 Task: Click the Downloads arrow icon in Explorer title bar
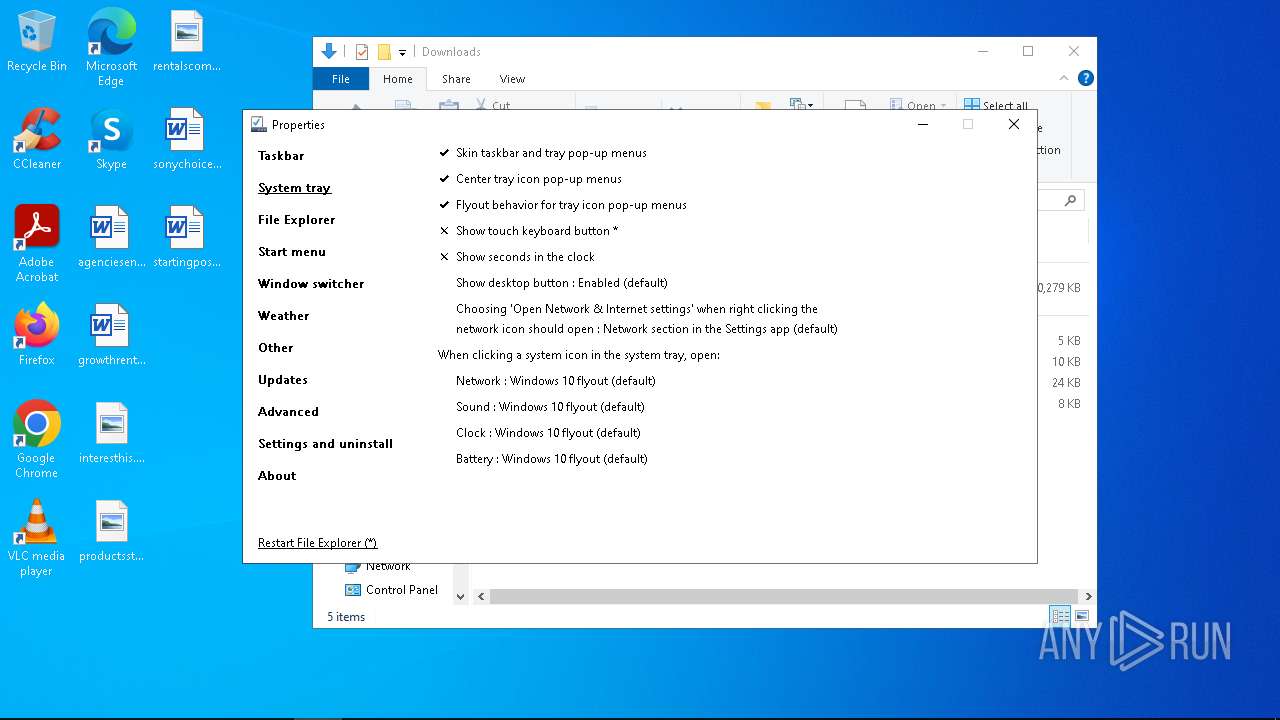tap(329, 51)
